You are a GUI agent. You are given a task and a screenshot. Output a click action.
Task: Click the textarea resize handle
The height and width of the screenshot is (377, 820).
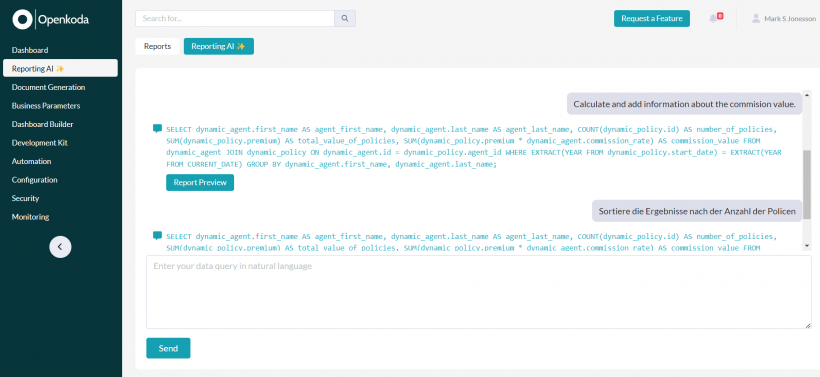point(808,325)
